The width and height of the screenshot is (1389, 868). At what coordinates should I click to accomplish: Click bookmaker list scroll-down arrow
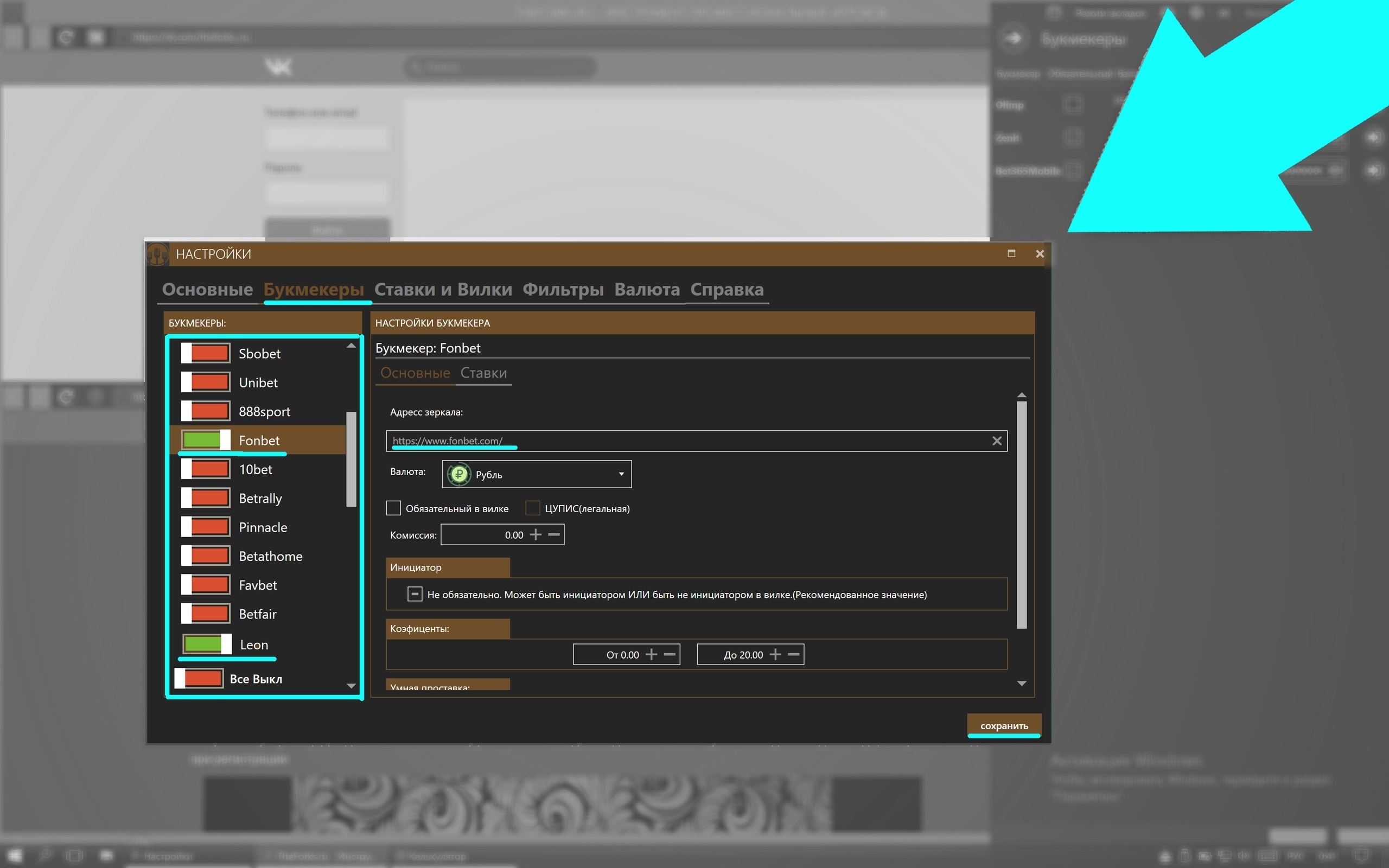tap(351, 686)
